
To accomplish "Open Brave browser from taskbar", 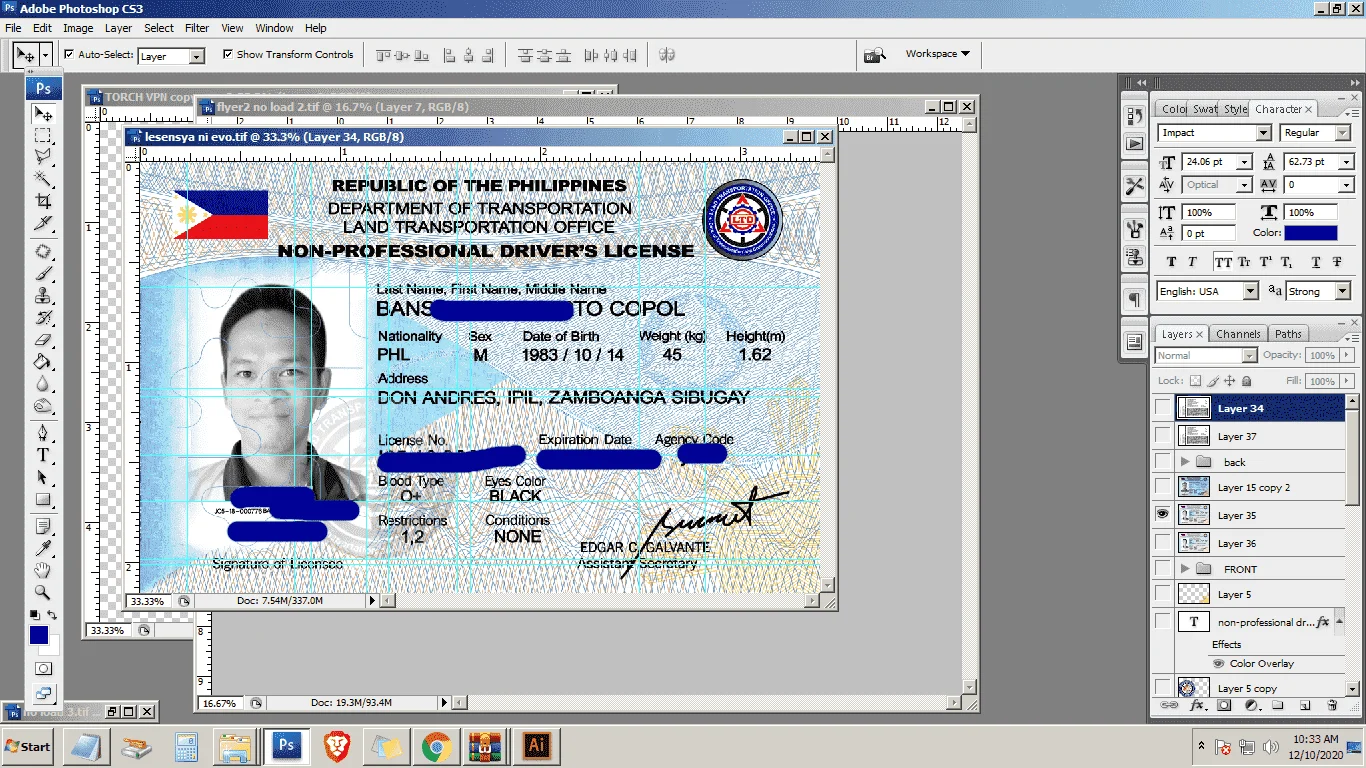I will coord(337,746).
